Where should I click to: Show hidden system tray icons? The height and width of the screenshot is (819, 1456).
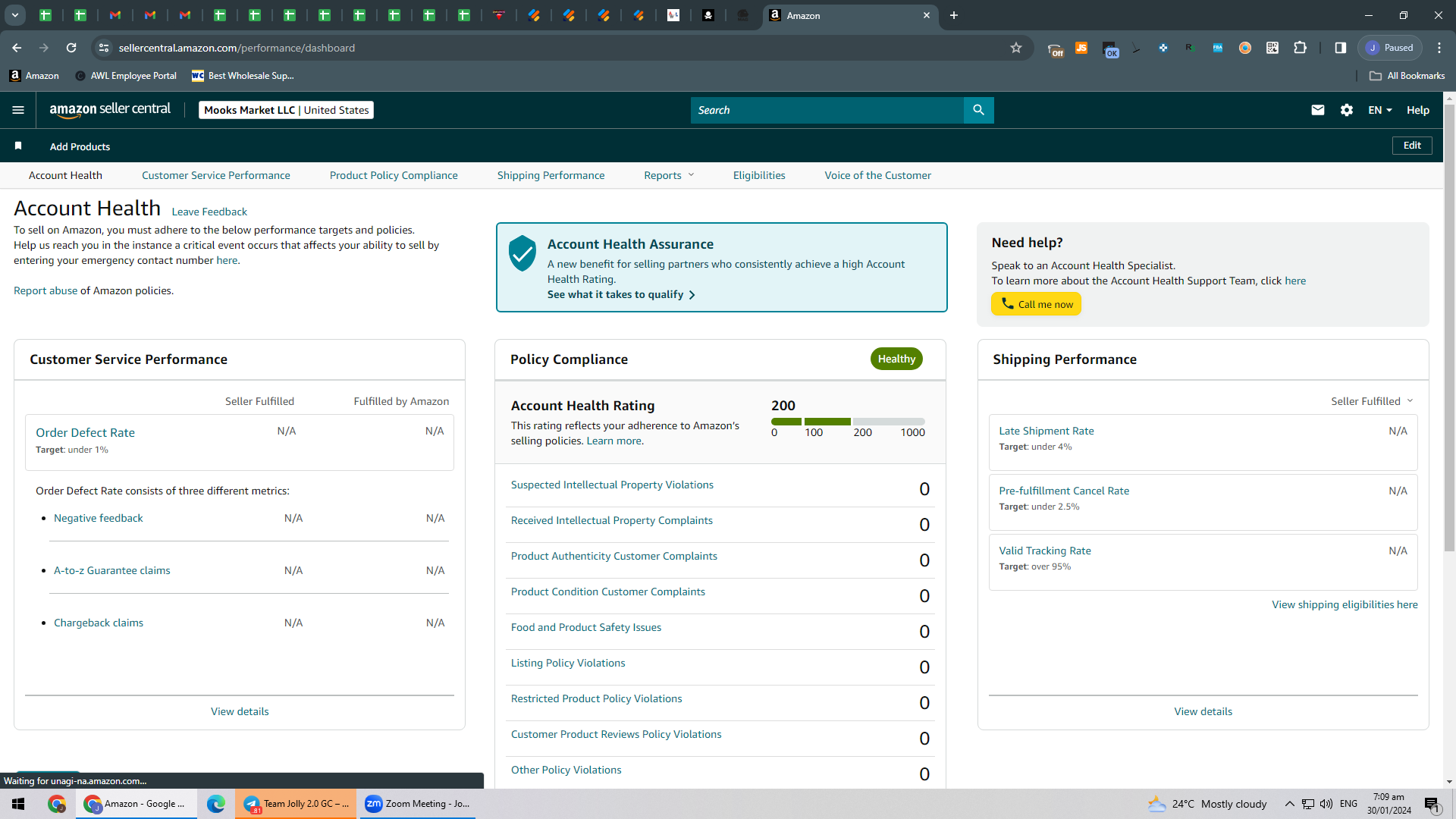pyautogui.click(x=1289, y=804)
